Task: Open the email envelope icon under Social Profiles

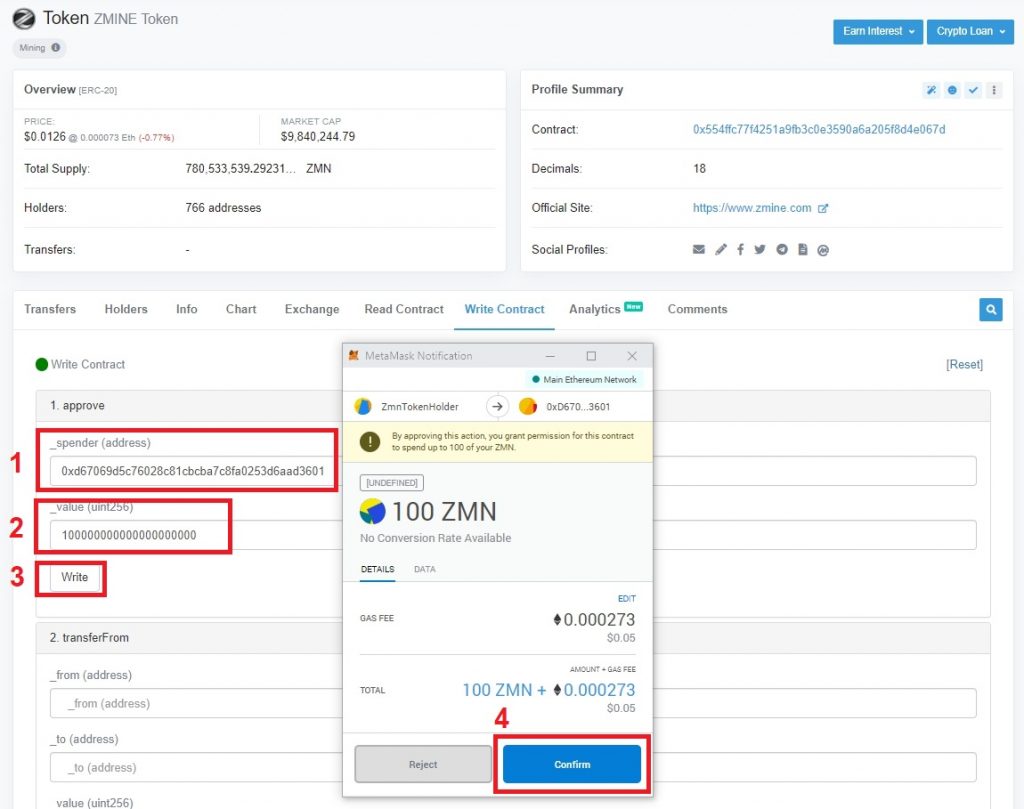Action: point(699,249)
